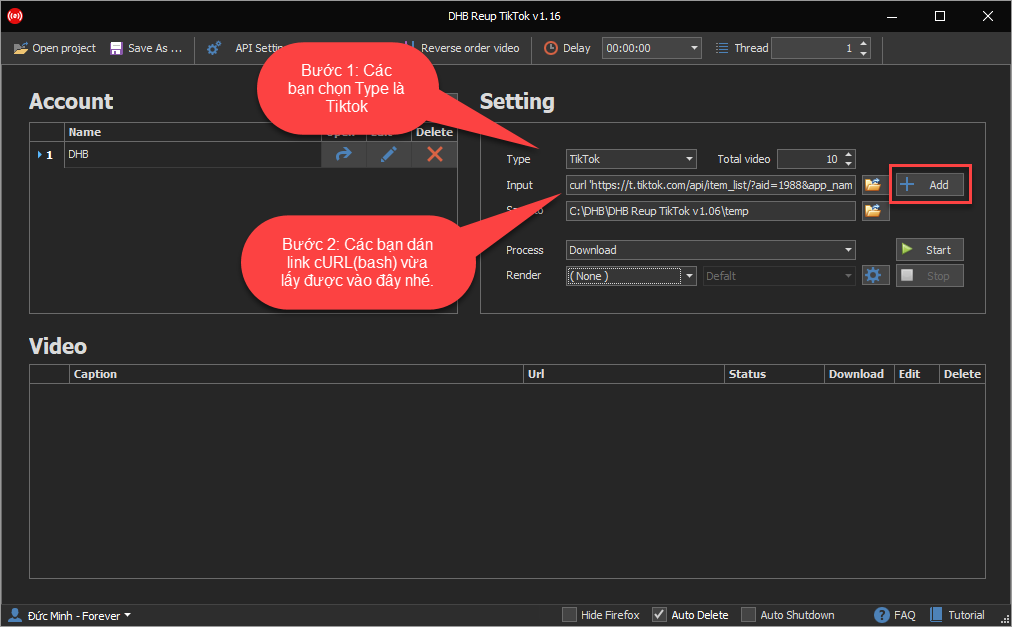The image size is (1012, 627).
Task: Click the Delete column header in Video table
Action: [x=962, y=374]
